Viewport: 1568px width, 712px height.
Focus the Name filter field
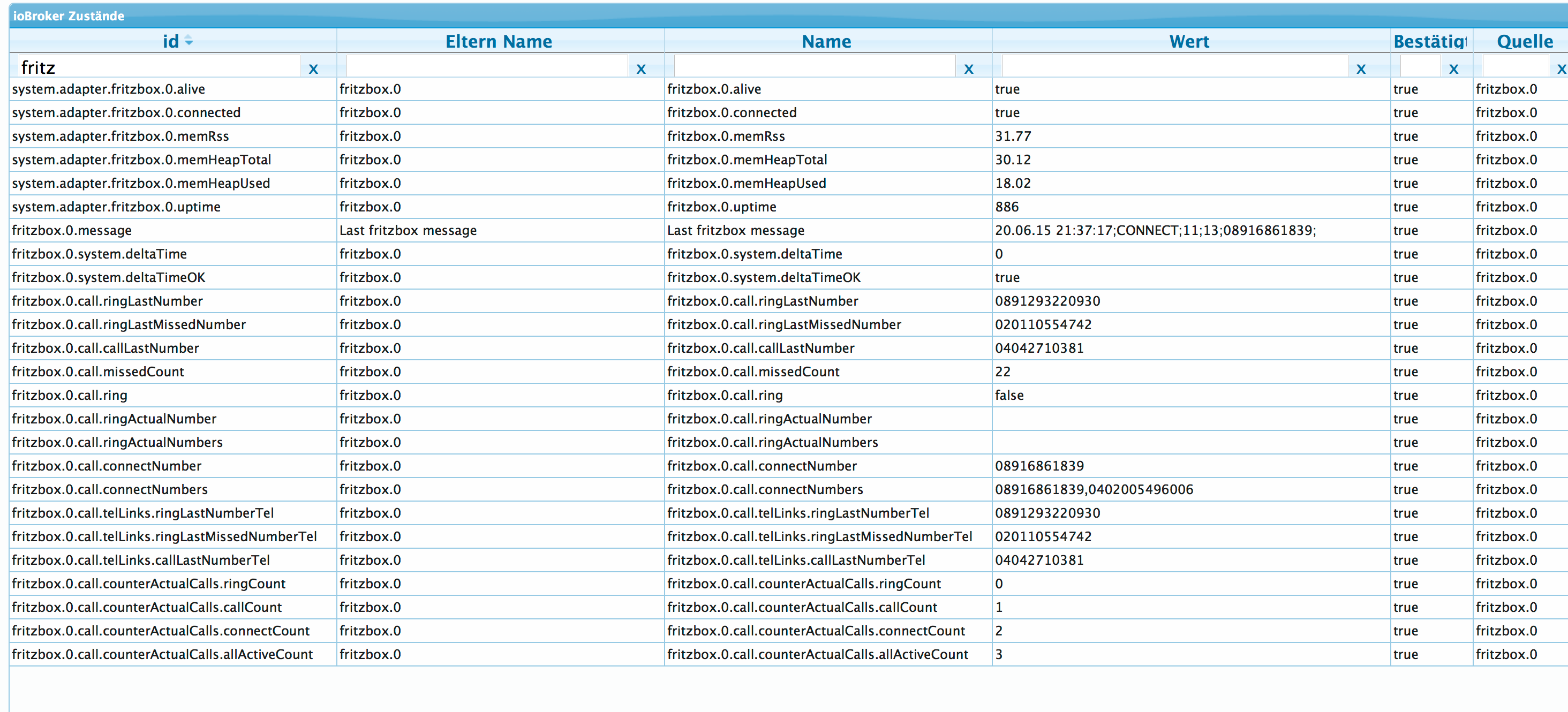tap(815, 66)
